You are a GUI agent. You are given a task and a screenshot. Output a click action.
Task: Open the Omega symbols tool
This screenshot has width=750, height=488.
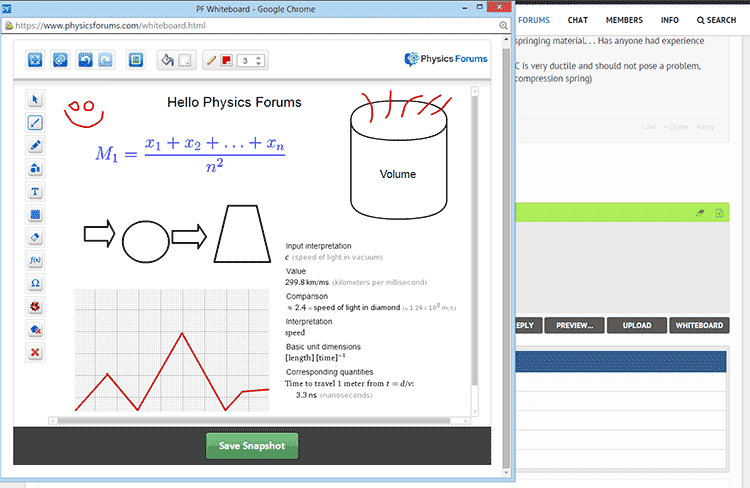pos(35,283)
